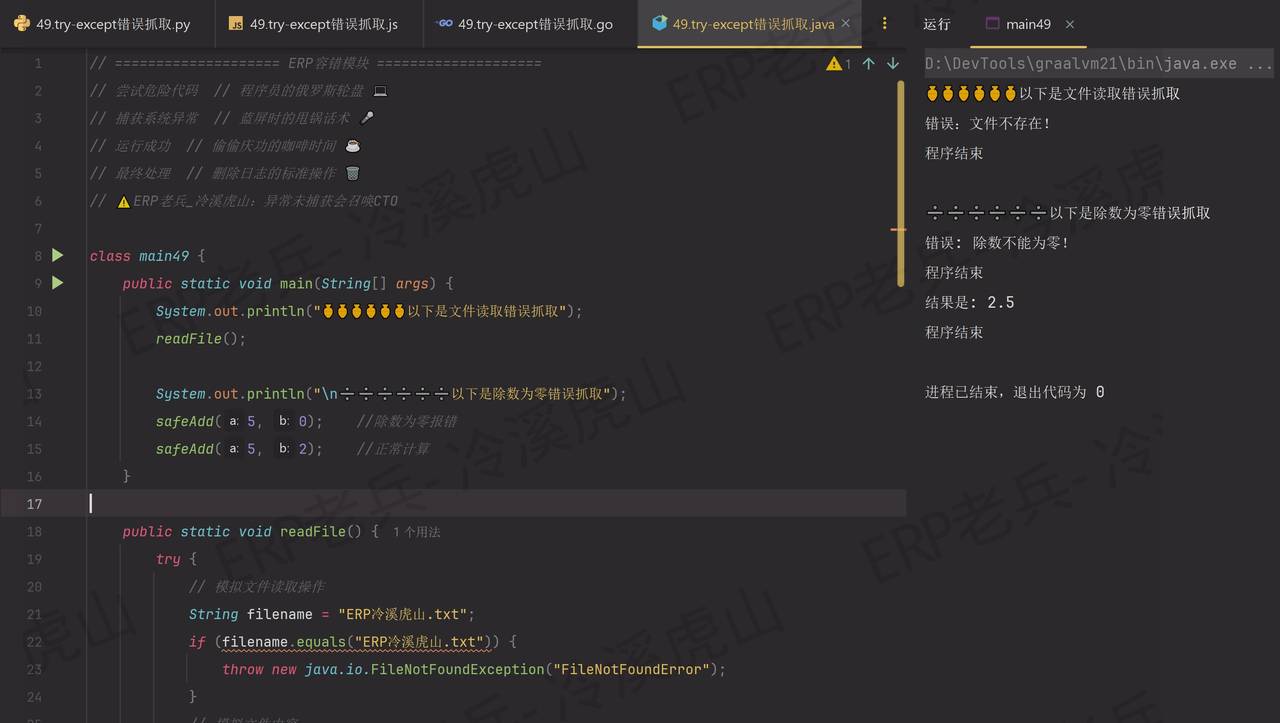Click the next-problem down arrow icon
The image size is (1280, 723).
tap(892, 62)
